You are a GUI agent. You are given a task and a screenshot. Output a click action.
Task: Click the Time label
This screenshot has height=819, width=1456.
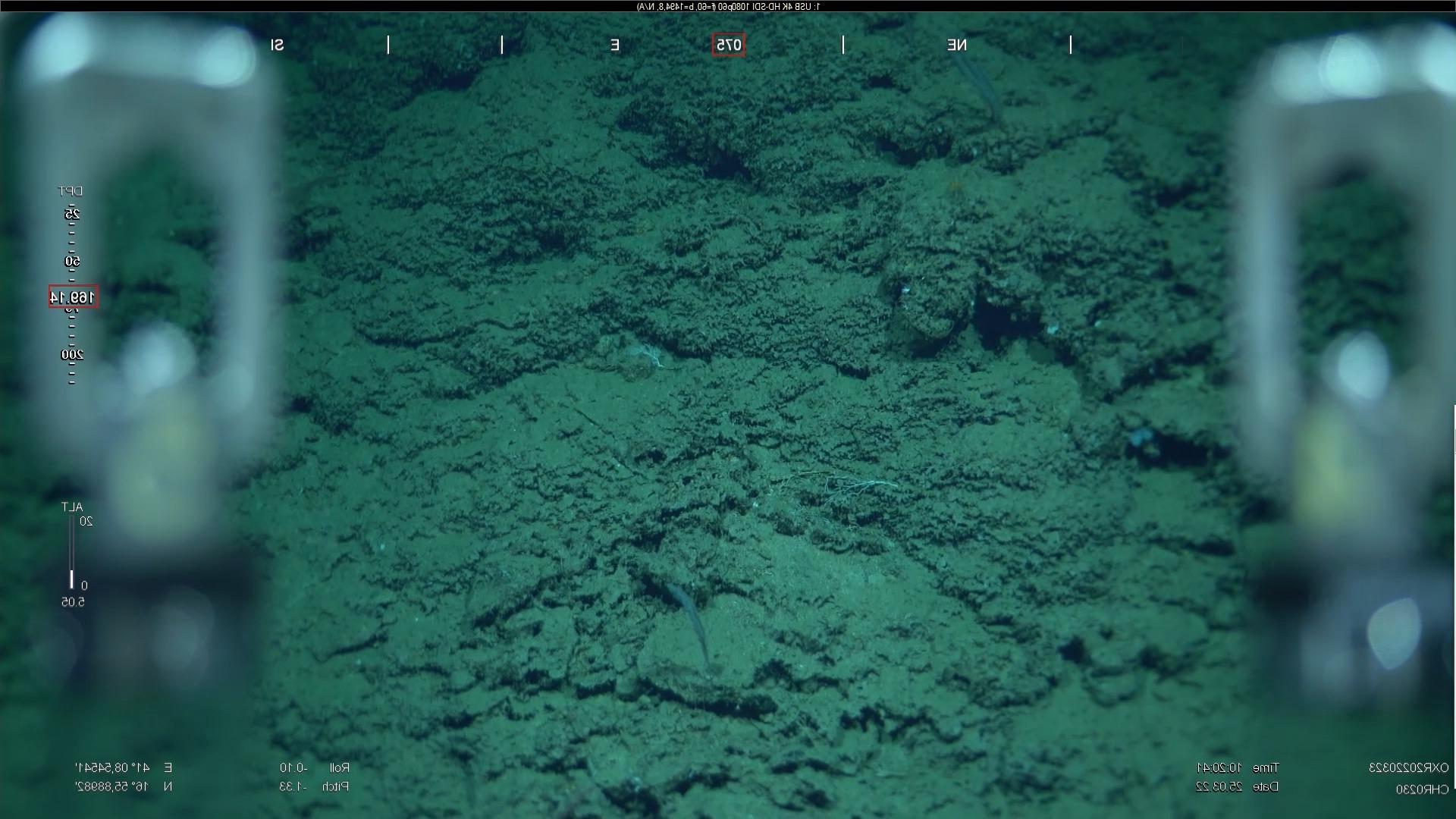click(x=1266, y=767)
